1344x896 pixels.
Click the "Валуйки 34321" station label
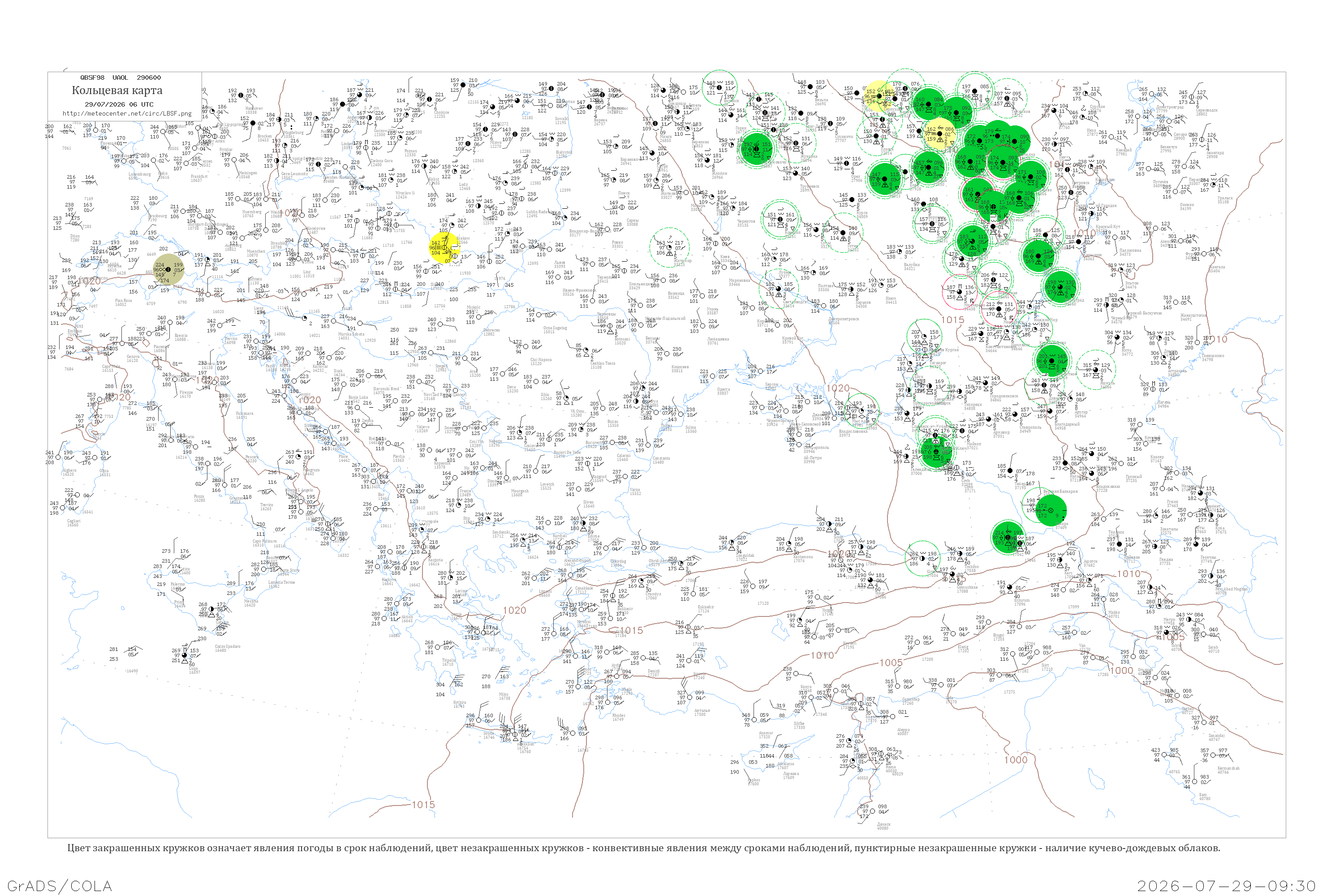click(912, 266)
